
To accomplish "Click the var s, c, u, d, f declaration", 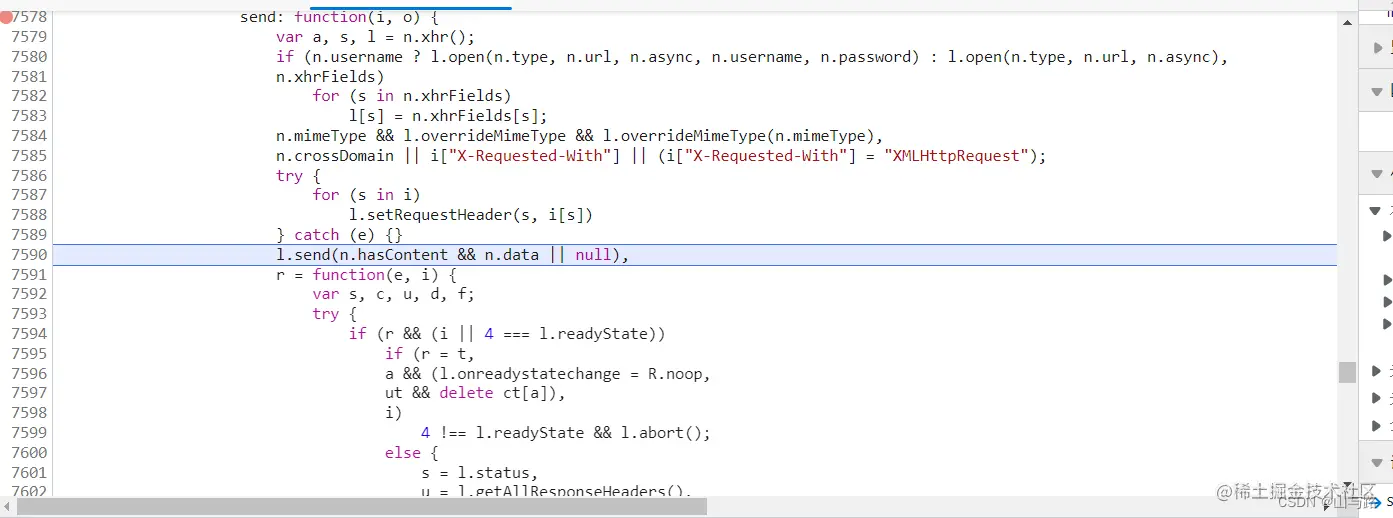I will [x=393, y=294].
